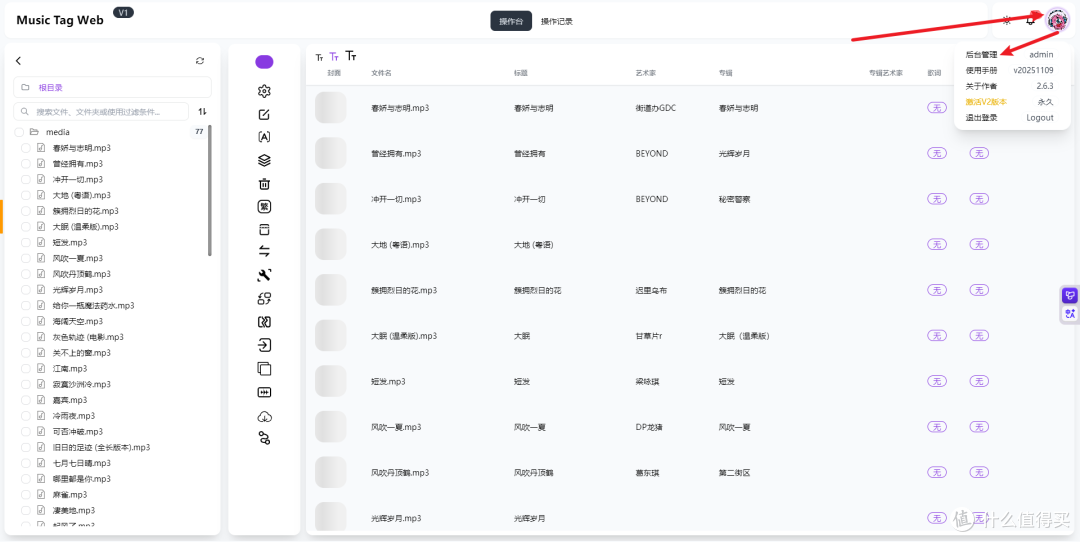Click the import arrow-into-box tool icon
Viewport: 1080px width, 542px height.
tap(264, 345)
